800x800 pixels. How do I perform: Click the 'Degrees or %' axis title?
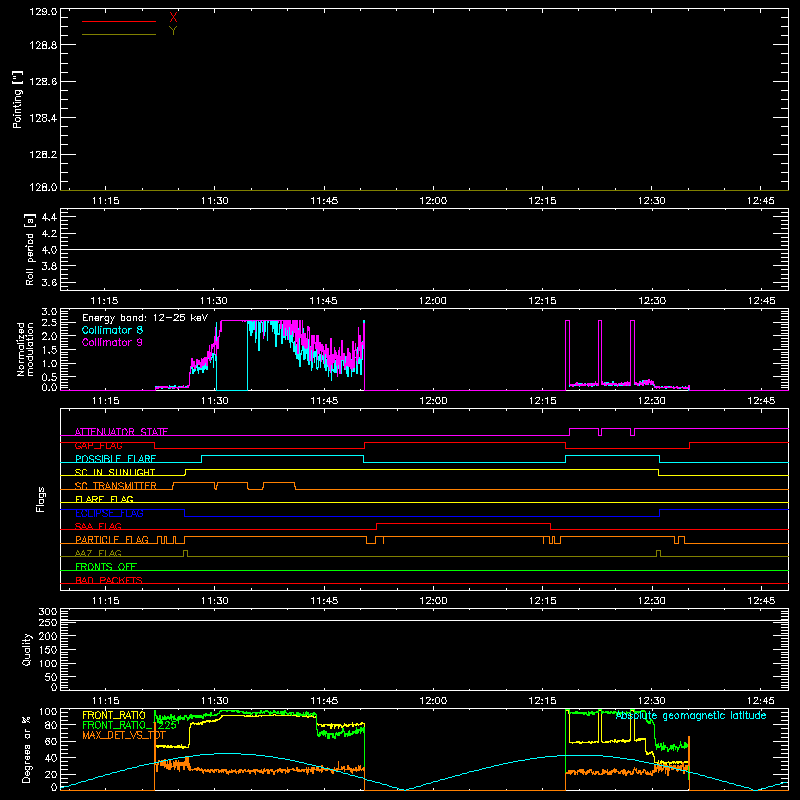tap(27, 749)
